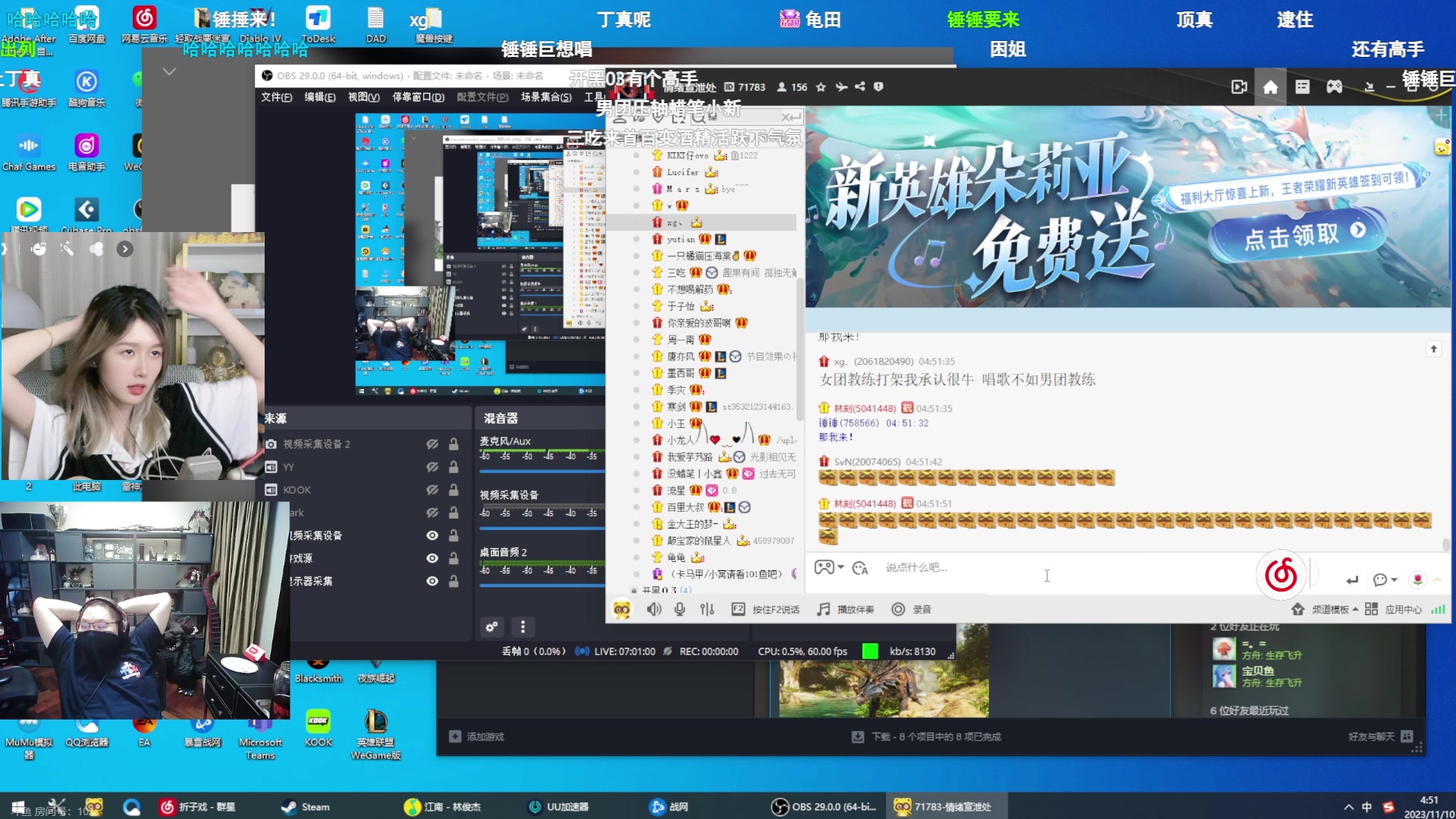Show hidden system tray icons

pyautogui.click(x=1348, y=807)
